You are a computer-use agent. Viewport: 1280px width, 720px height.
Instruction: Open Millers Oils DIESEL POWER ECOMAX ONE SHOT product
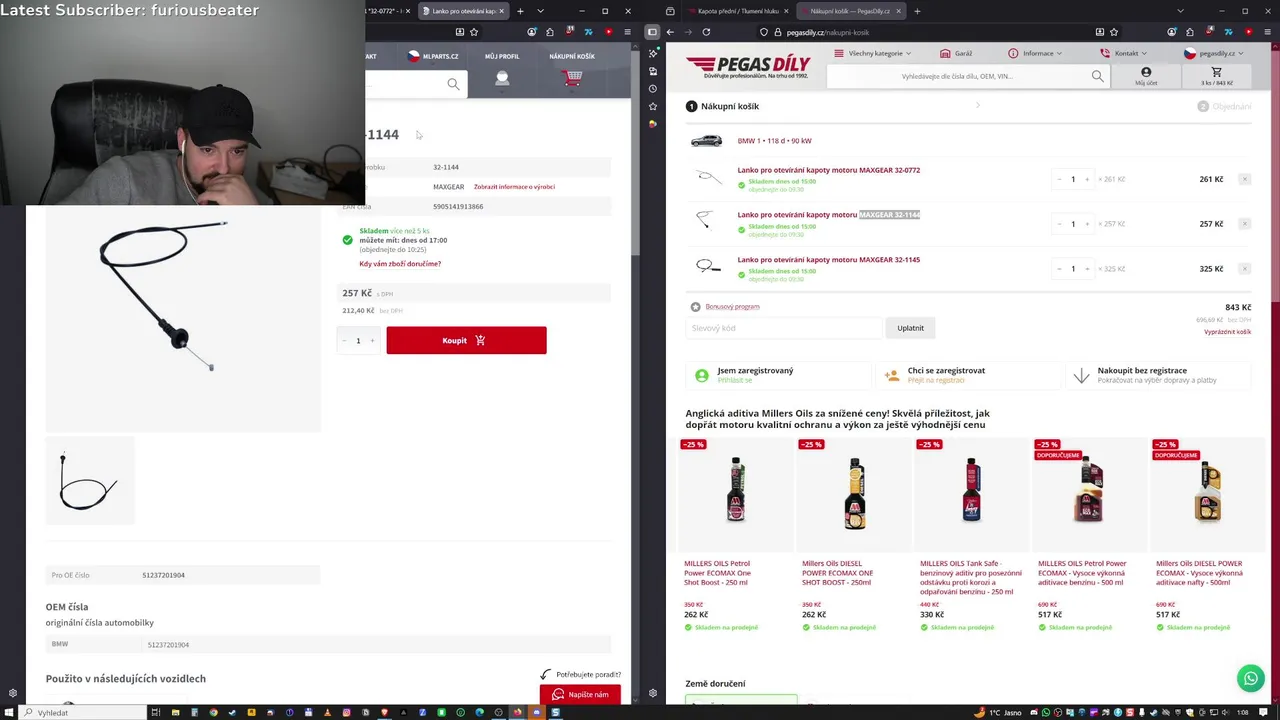pyautogui.click(x=853, y=535)
